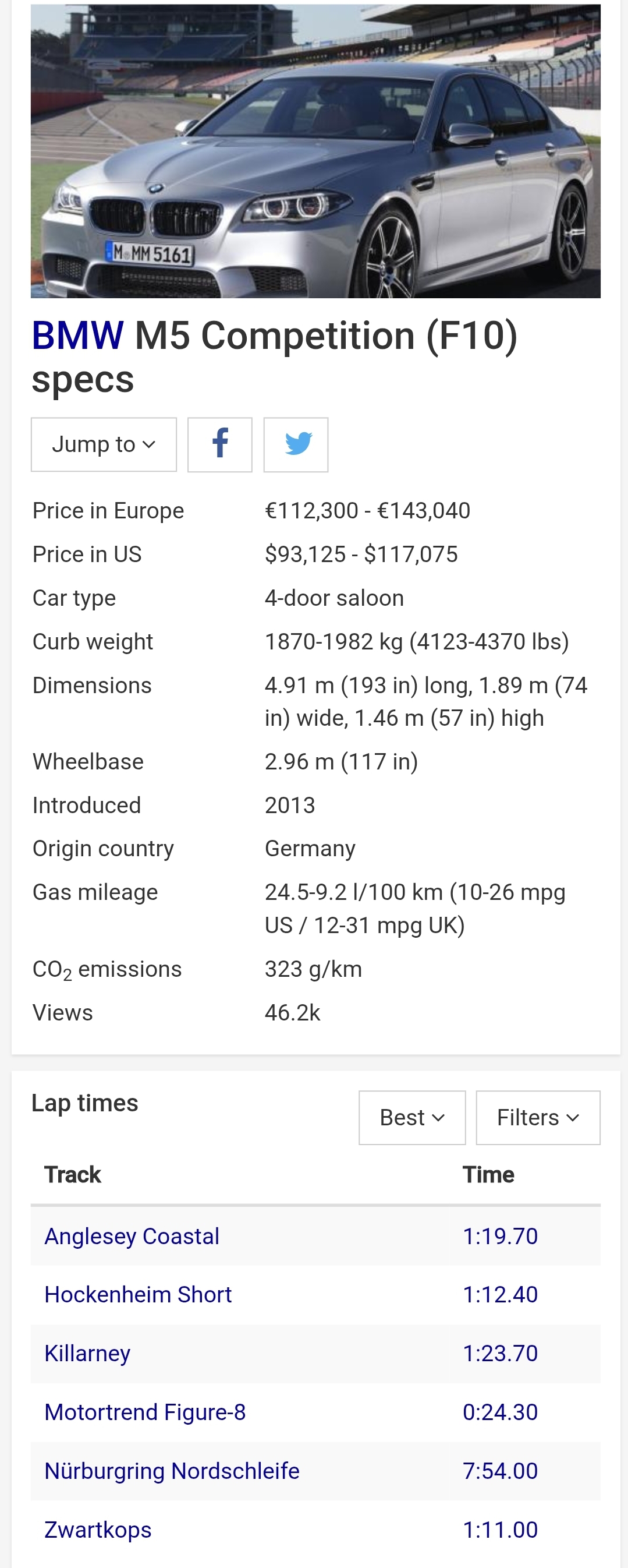Share page via Facebook icon
The image size is (628, 1568).
(x=219, y=444)
